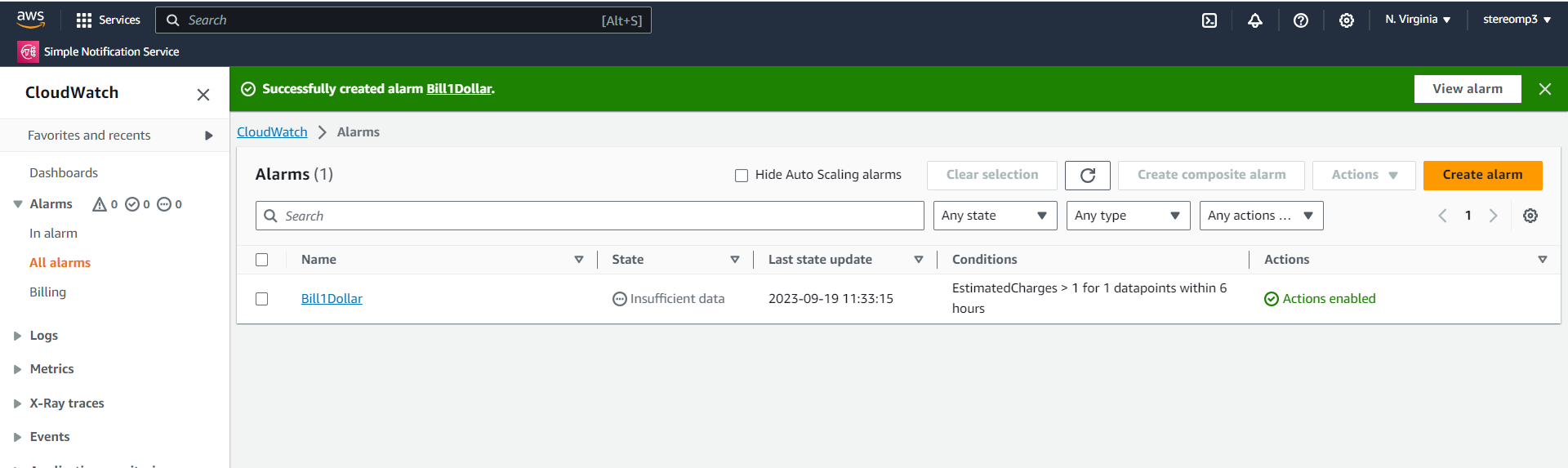This screenshot has width=1568, height=468.
Task: Click the Clear selection button
Action: 992,175
